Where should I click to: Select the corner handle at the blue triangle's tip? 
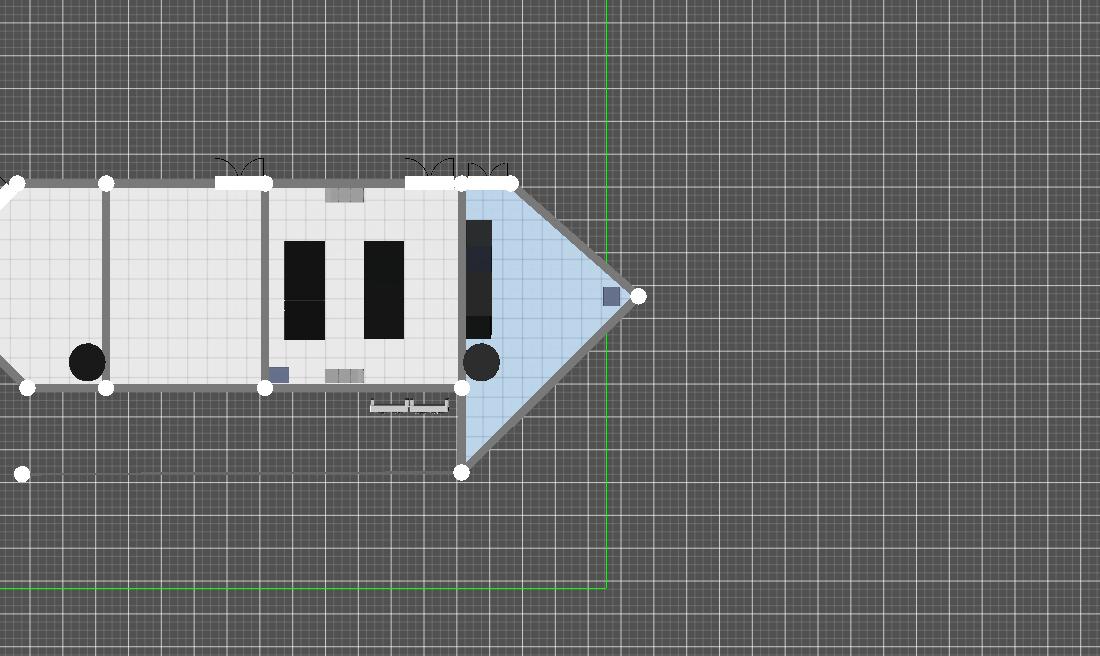pyautogui.click(x=638, y=296)
